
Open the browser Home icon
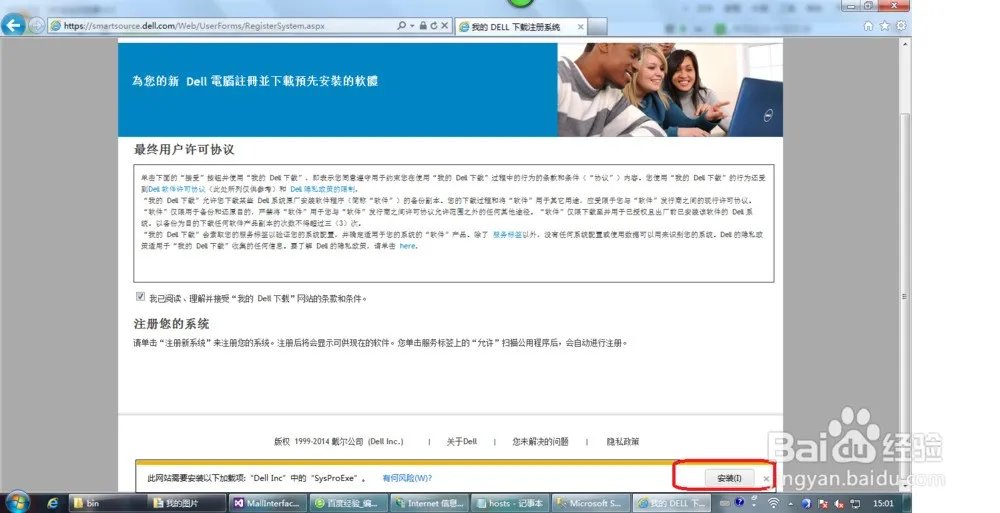[x=868, y=26]
